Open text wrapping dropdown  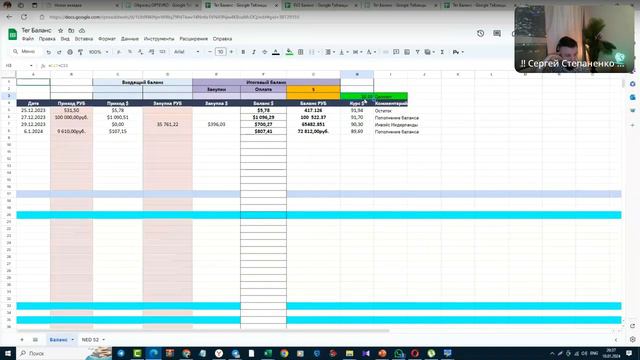[x=357, y=52]
